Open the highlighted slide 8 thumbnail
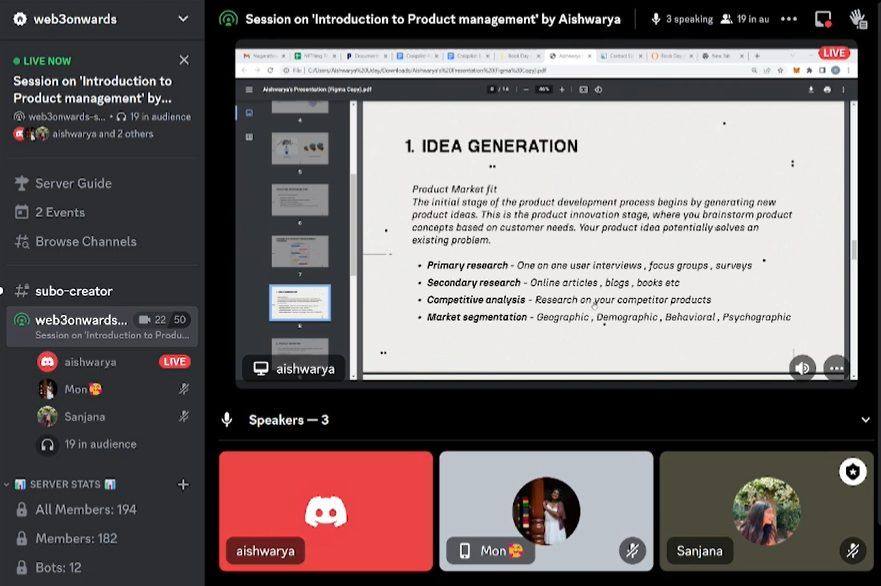This screenshot has height=586, width=881. click(x=300, y=303)
